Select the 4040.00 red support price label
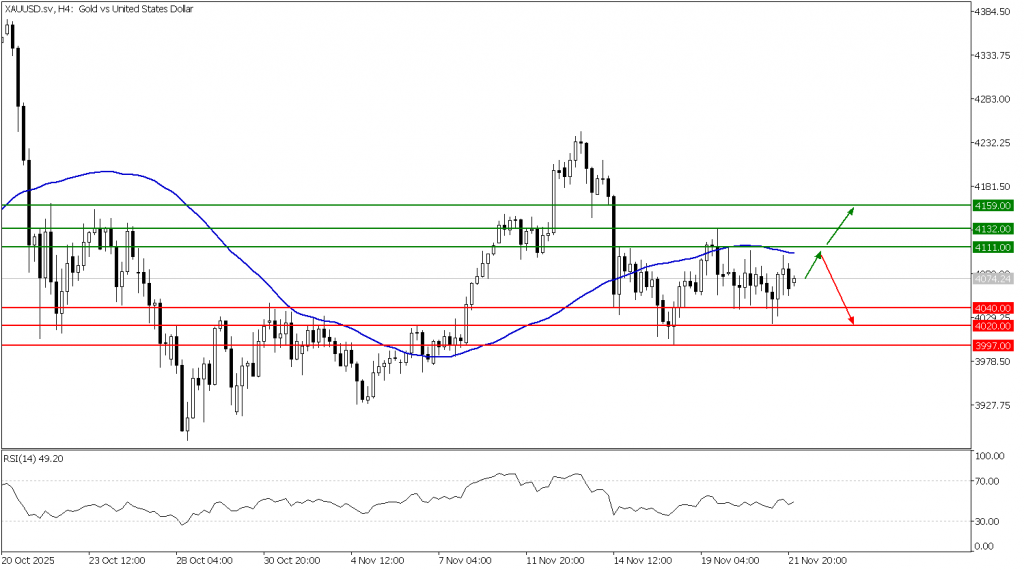 [x=993, y=308]
